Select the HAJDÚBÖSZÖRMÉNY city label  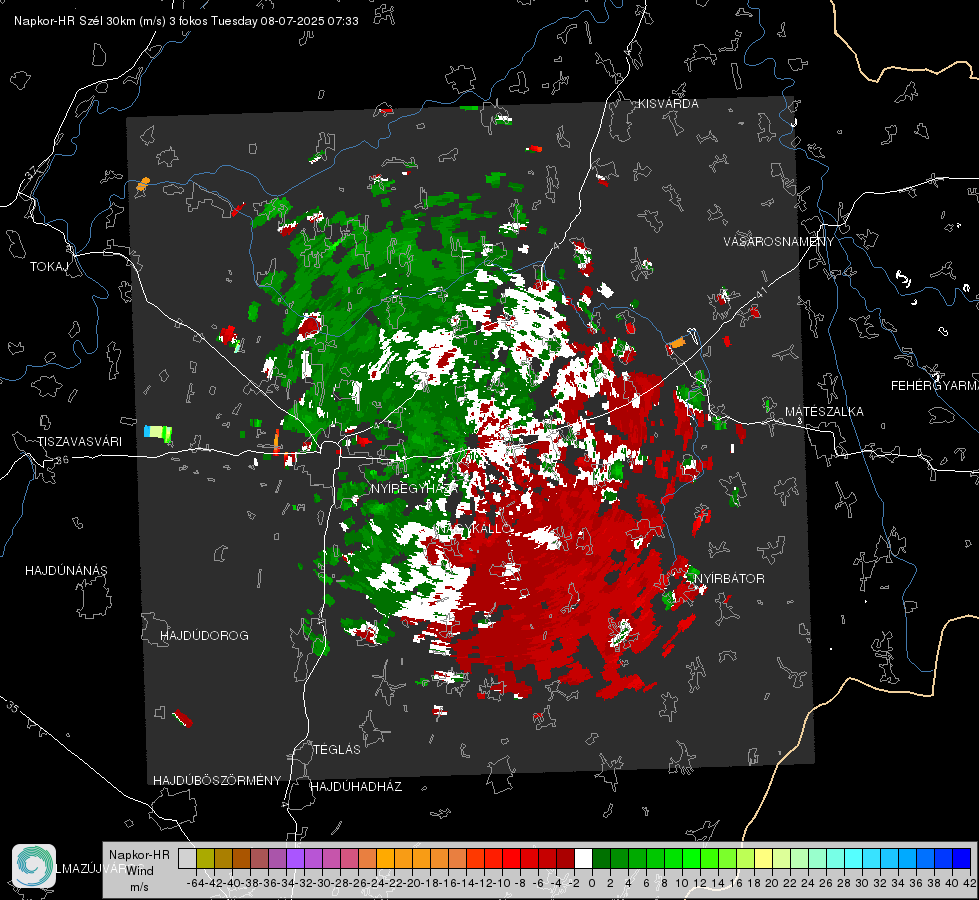[x=217, y=780]
